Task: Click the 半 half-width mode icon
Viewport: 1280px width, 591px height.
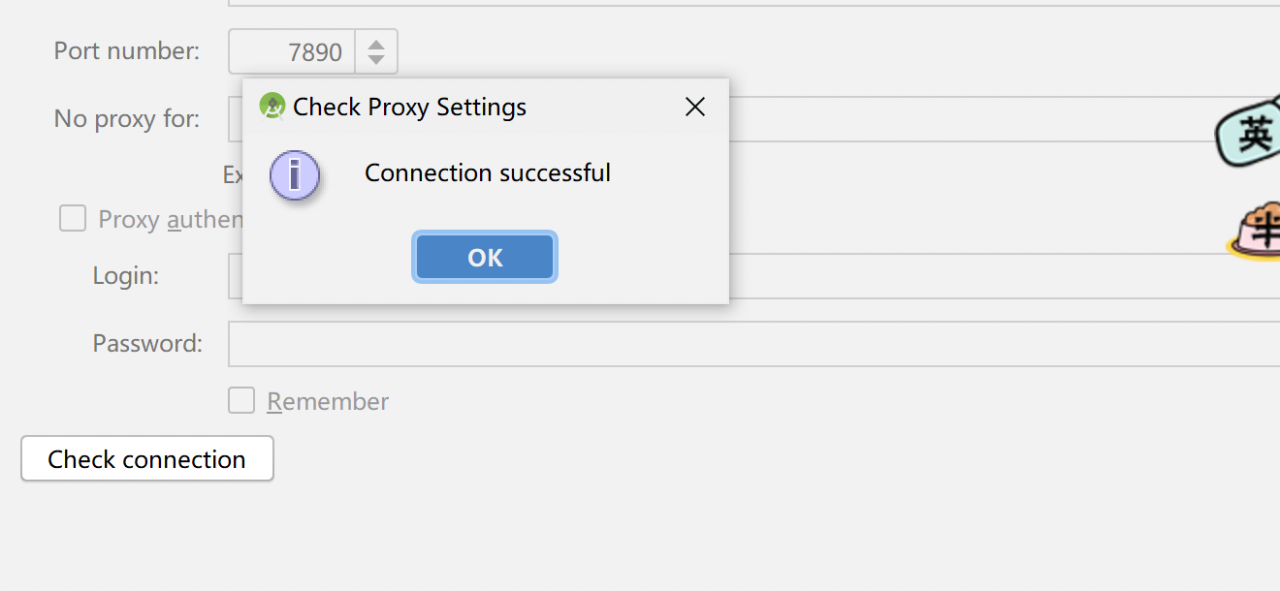Action: (x=1260, y=230)
